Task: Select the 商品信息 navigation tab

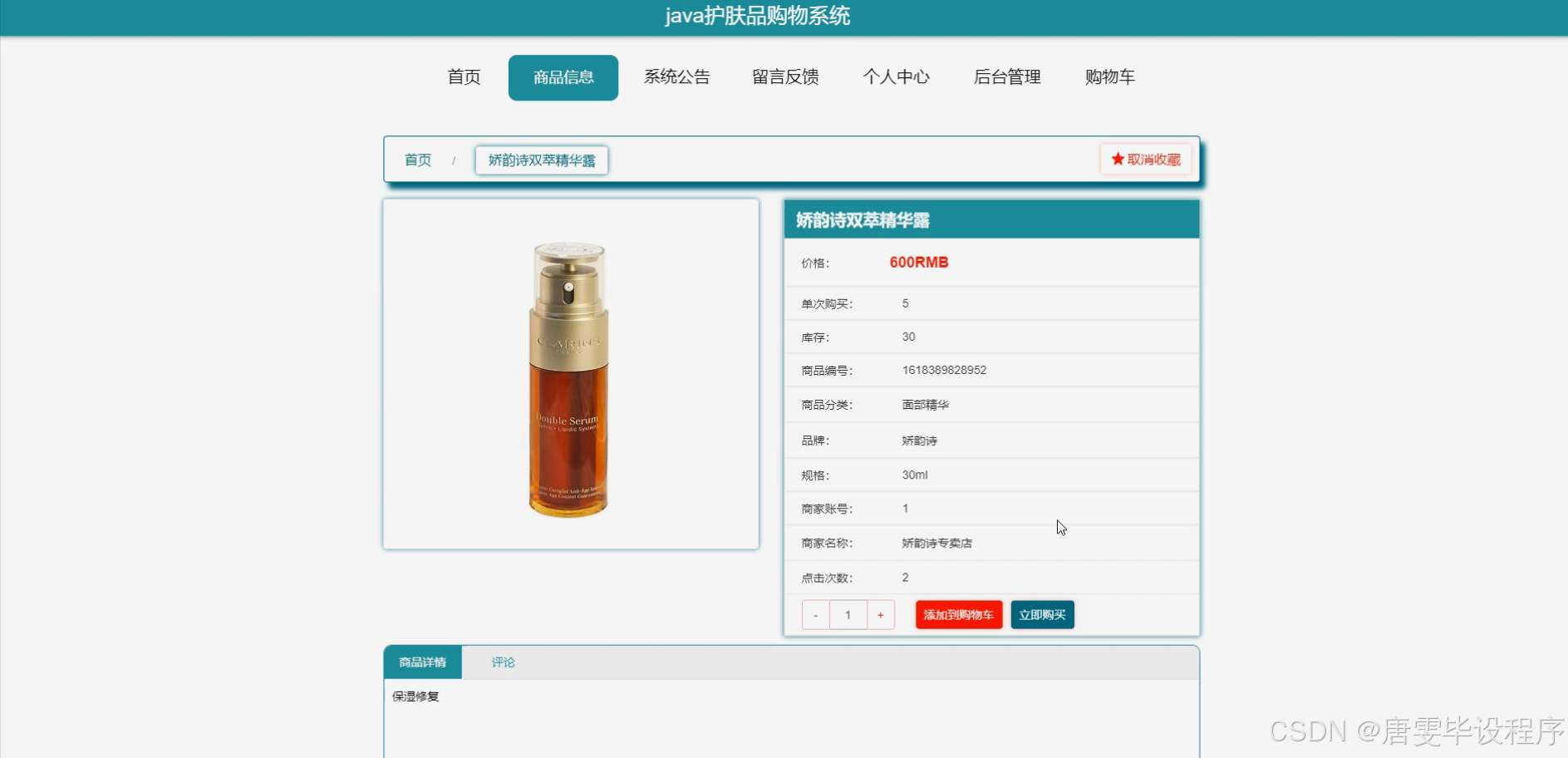Action: (x=563, y=77)
